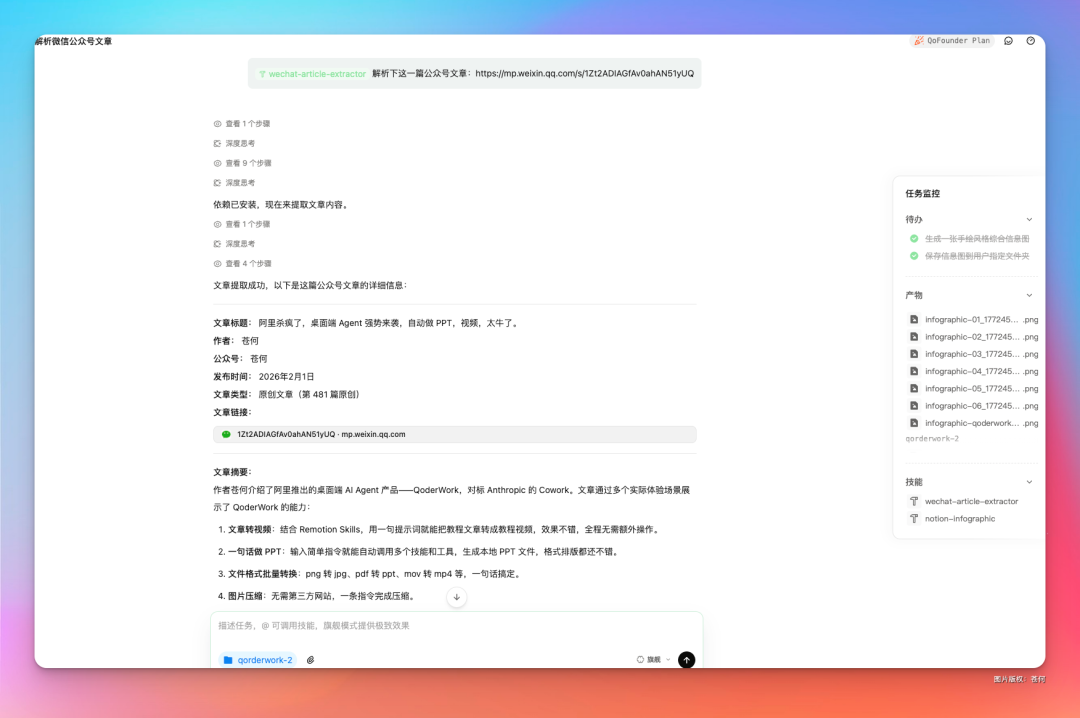This screenshot has width=1080, height=718.
Task: Click green checkmark for 生成一张手绘风格综合信息图 task
Action: coord(912,238)
